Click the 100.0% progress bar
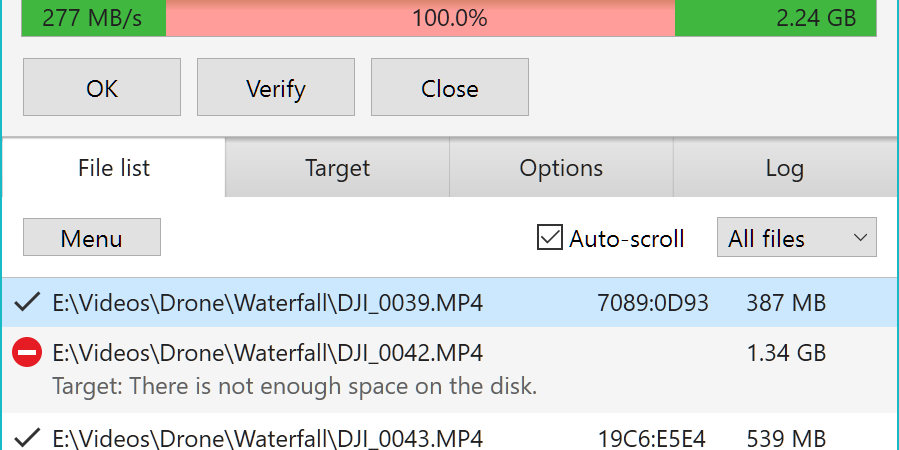Image resolution: width=899 pixels, height=450 pixels. [449, 18]
